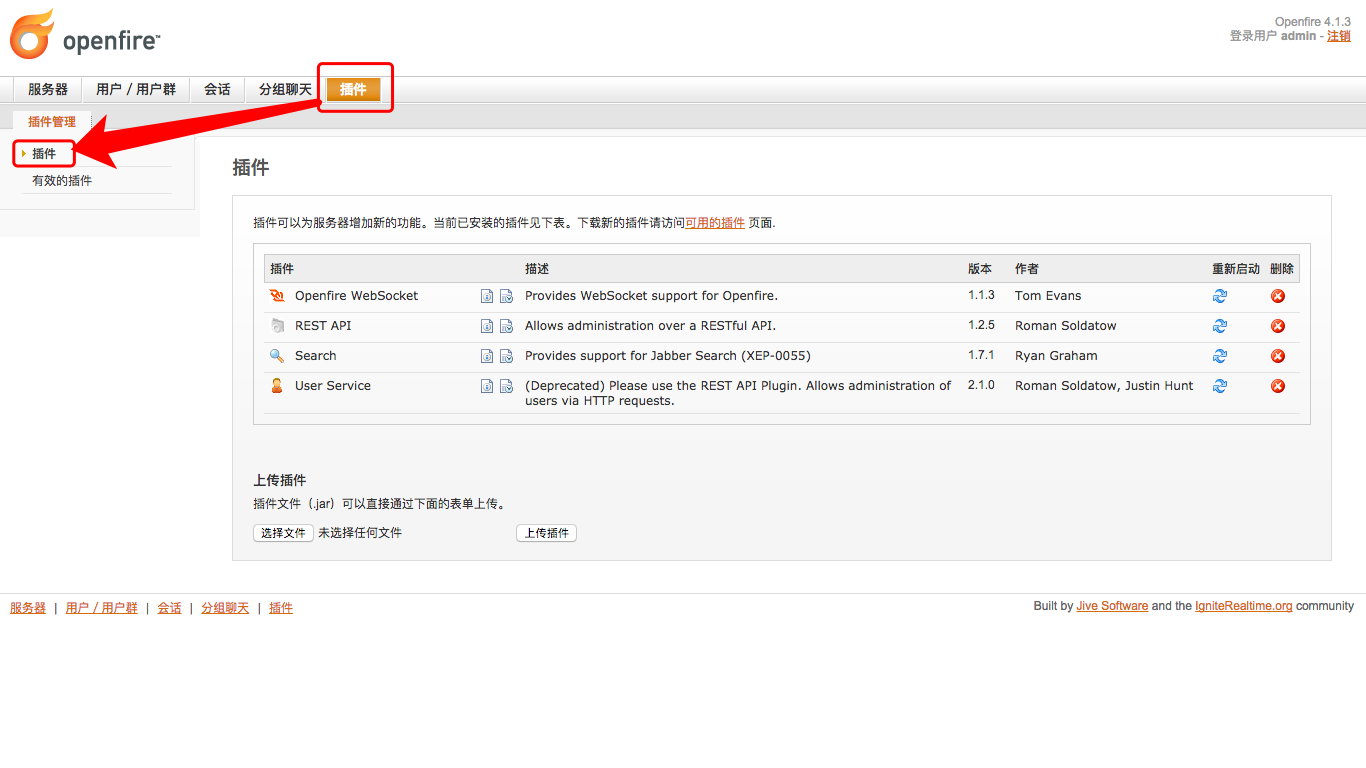Viewport: 1366px width, 768px height.
Task: Restart the Openfire WebSocket plugin
Action: [x=1220, y=296]
